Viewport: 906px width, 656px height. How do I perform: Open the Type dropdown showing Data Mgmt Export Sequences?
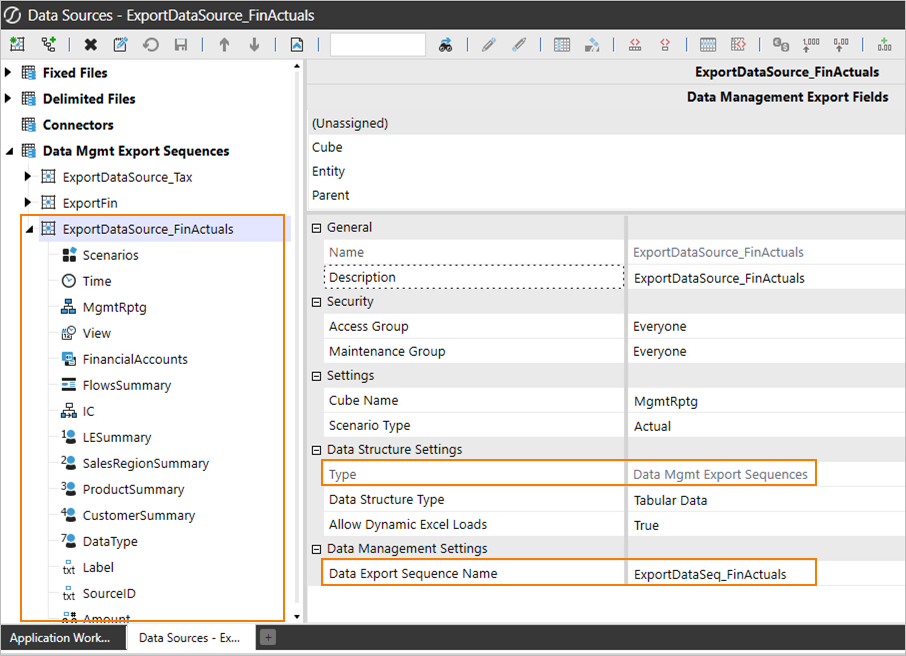pyautogui.click(x=720, y=474)
